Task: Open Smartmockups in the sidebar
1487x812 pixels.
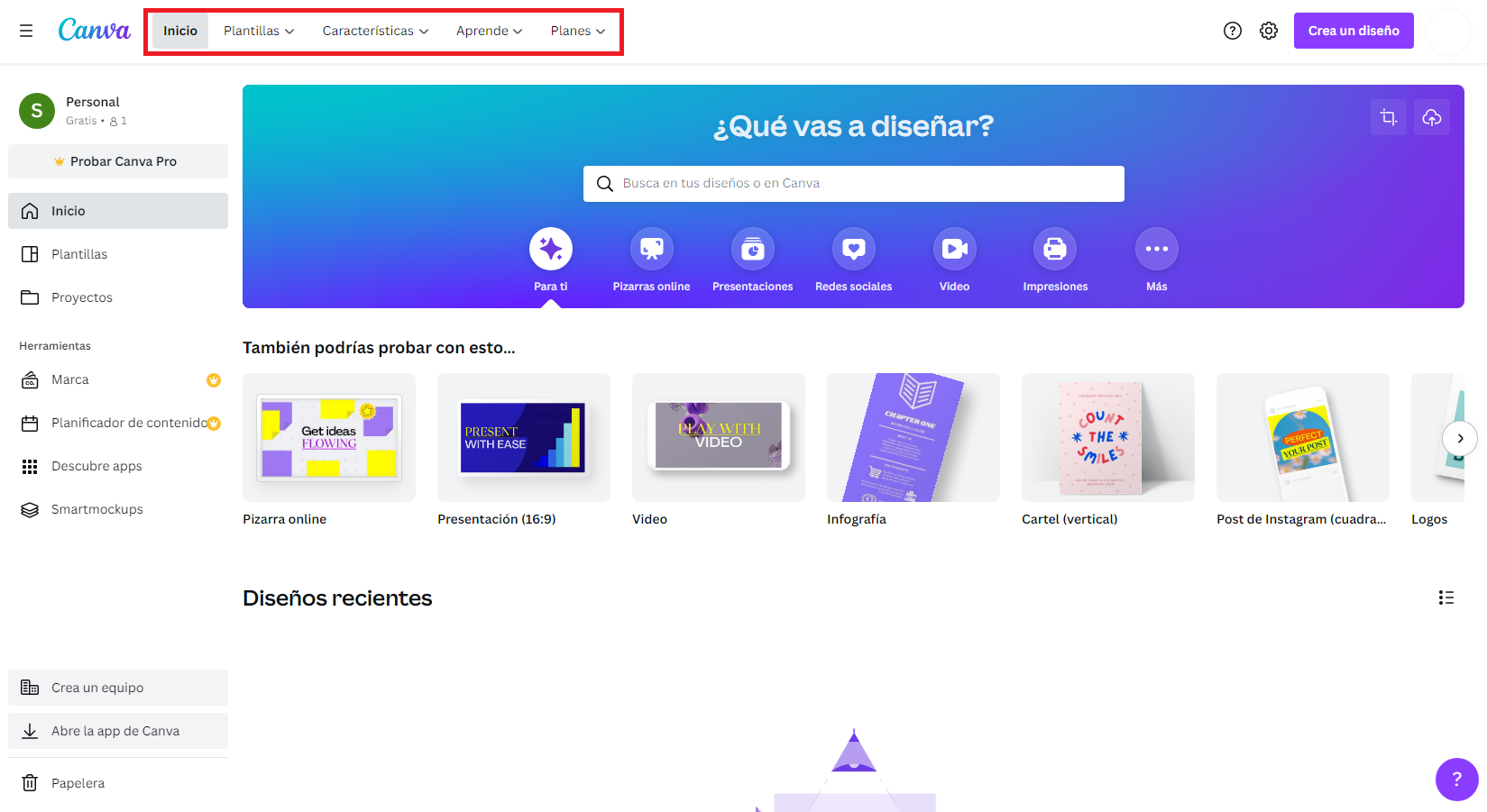Action: (x=118, y=509)
